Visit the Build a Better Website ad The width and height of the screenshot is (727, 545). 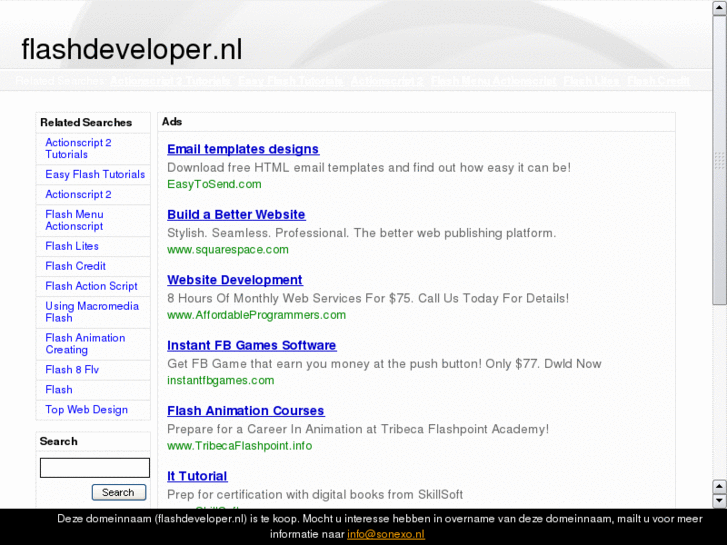(x=236, y=215)
